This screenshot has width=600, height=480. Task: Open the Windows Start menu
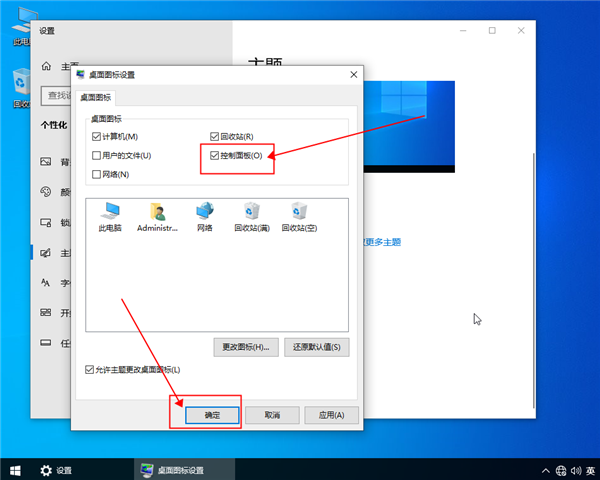point(15,470)
